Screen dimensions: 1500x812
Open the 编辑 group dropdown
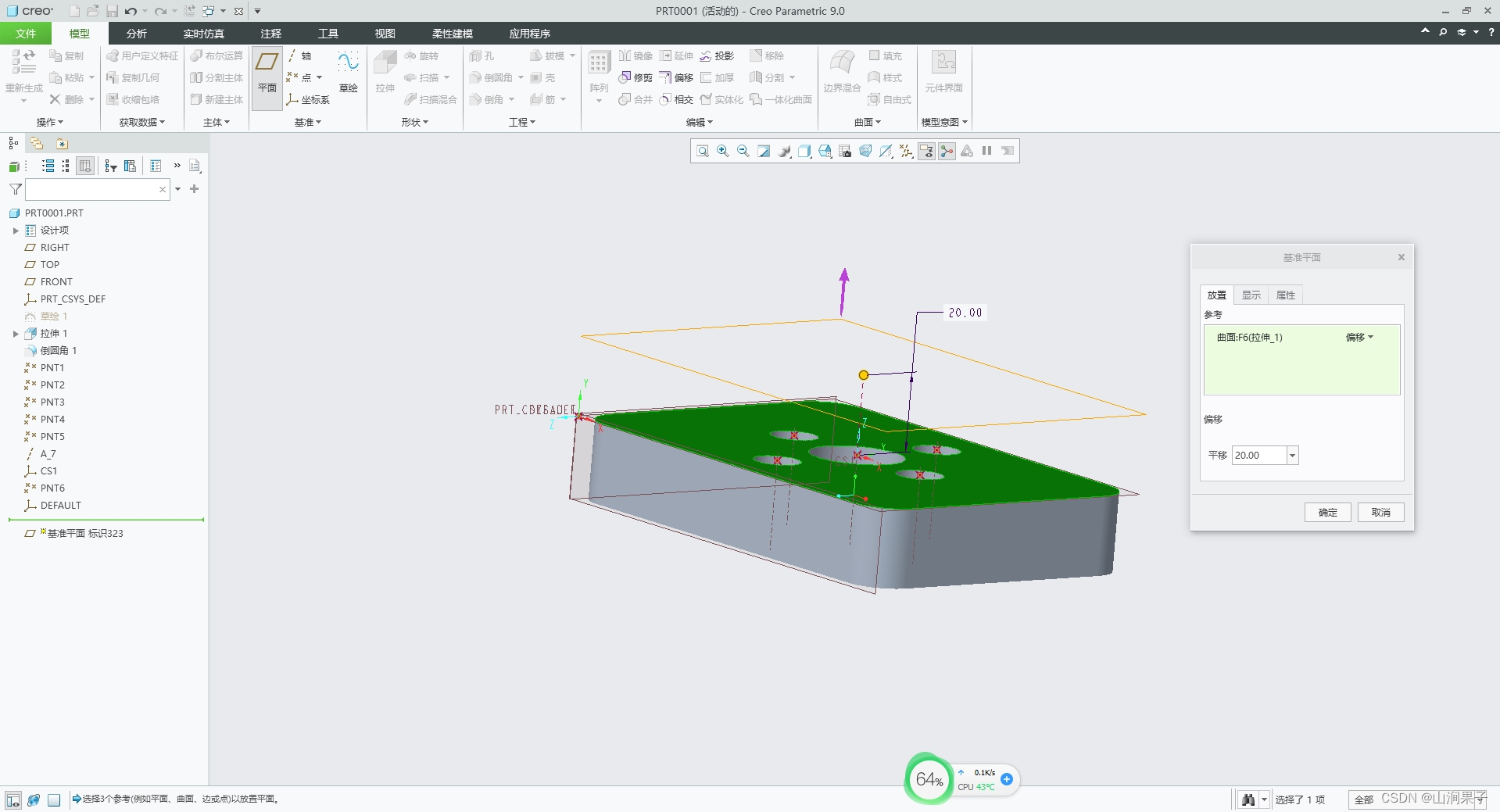[x=700, y=122]
